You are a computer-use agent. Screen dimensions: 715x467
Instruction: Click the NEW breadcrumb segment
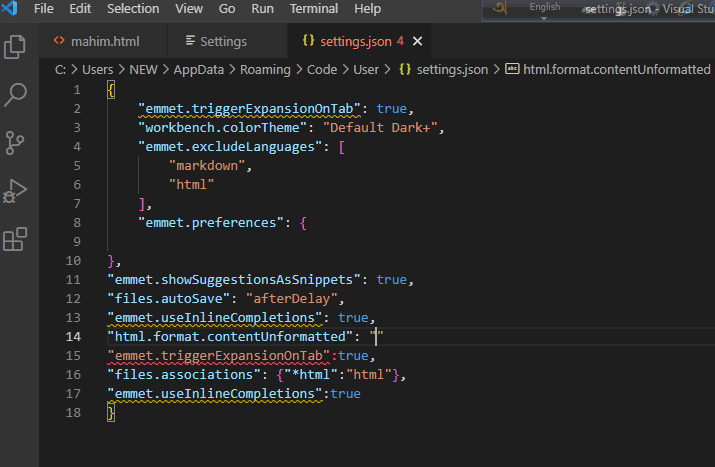(143, 70)
